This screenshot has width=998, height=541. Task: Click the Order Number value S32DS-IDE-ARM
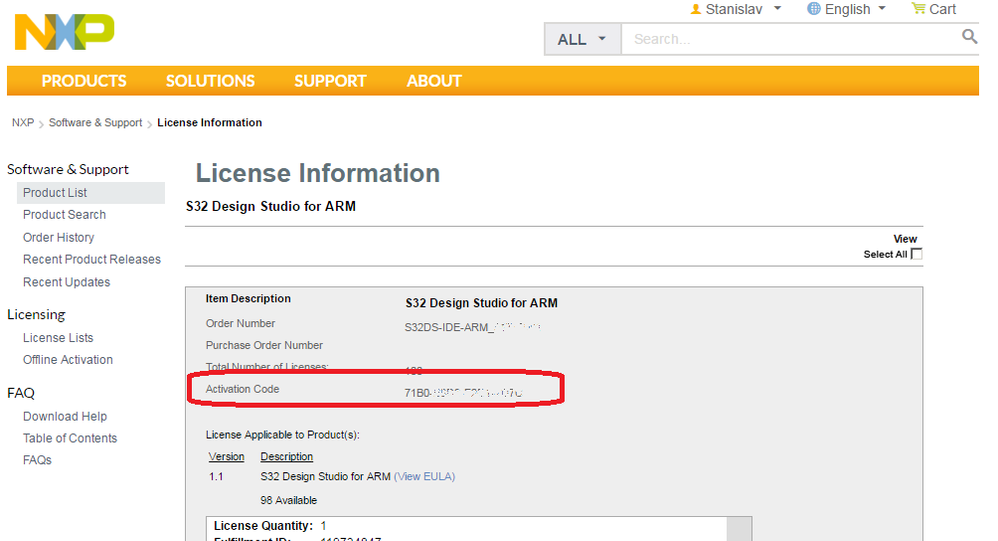(x=472, y=327)
